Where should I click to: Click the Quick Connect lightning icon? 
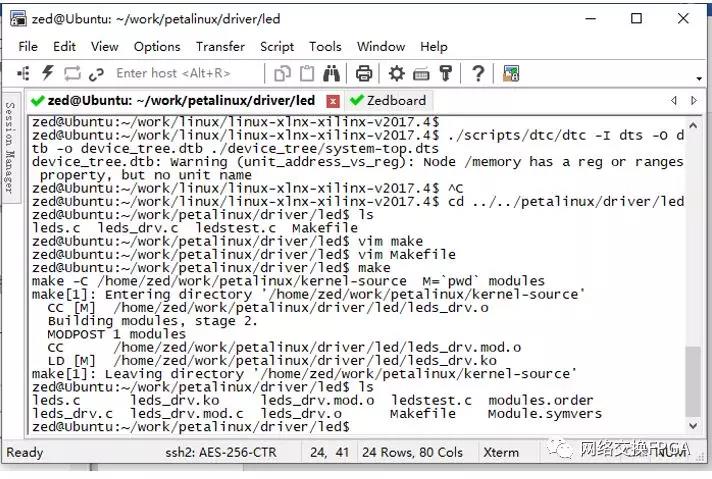[x=47, y=73]
